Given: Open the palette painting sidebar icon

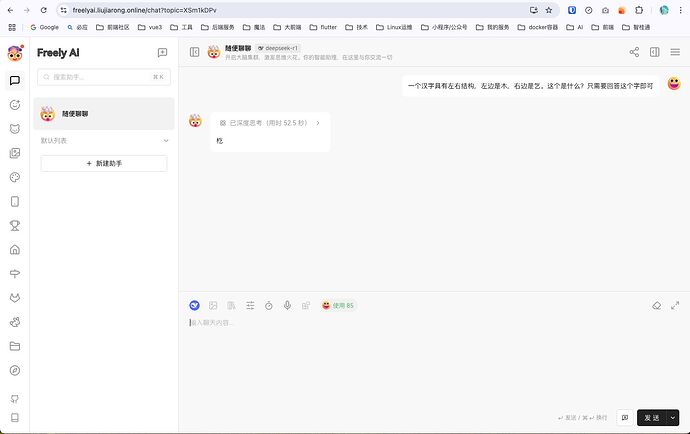Looking at the screenshot, I should tap(15, 177).
